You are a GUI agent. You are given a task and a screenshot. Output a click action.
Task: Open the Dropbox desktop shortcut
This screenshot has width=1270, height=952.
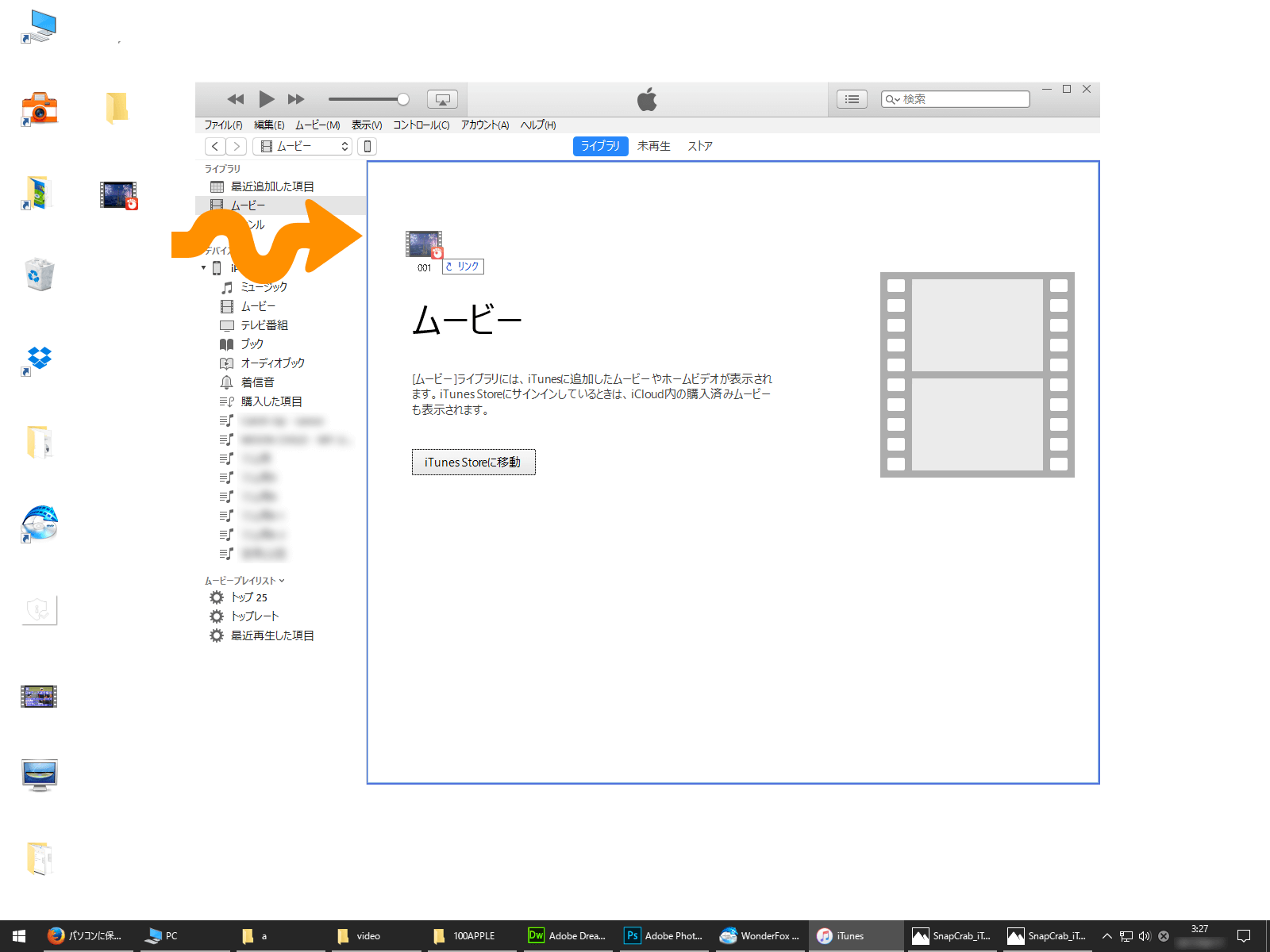click(39, 359)
